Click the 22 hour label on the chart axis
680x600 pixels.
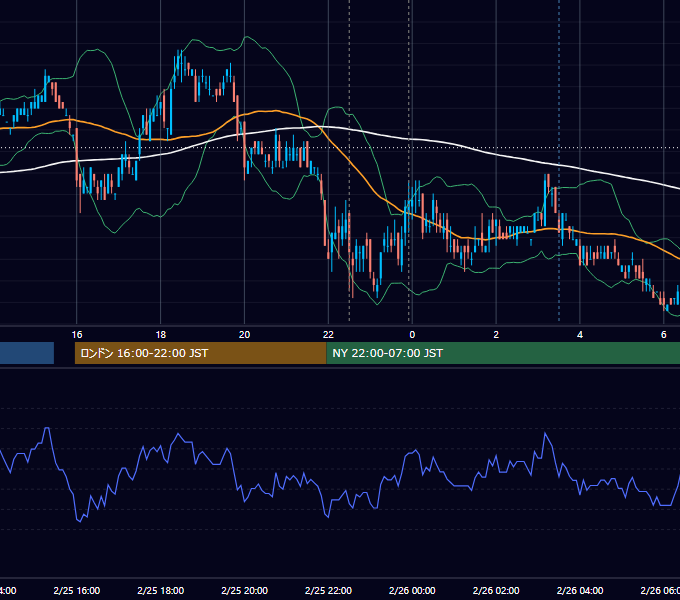point(328,334)
